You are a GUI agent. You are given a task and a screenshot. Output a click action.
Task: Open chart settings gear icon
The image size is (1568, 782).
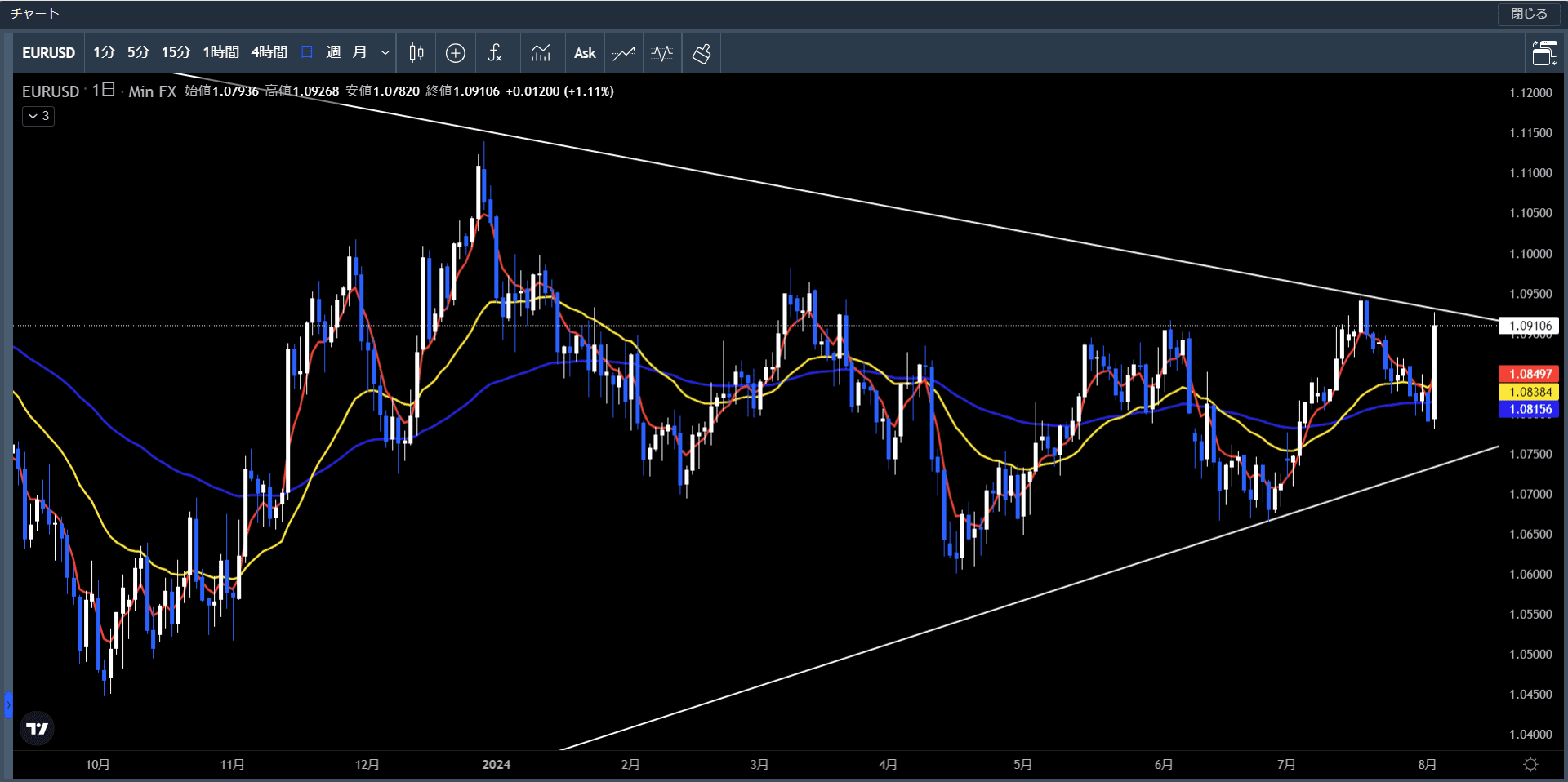coord(1531,764)
